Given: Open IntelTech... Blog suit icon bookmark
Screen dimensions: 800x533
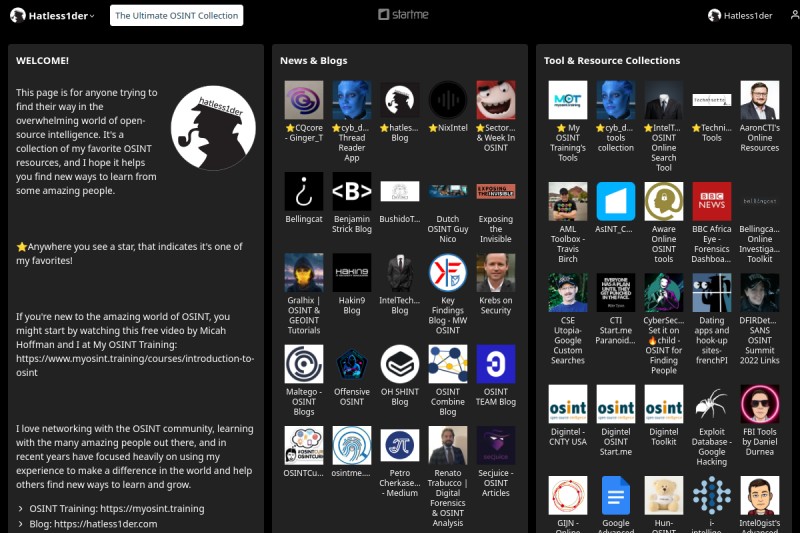Looking at the screenshot, I should click(399, 273).
